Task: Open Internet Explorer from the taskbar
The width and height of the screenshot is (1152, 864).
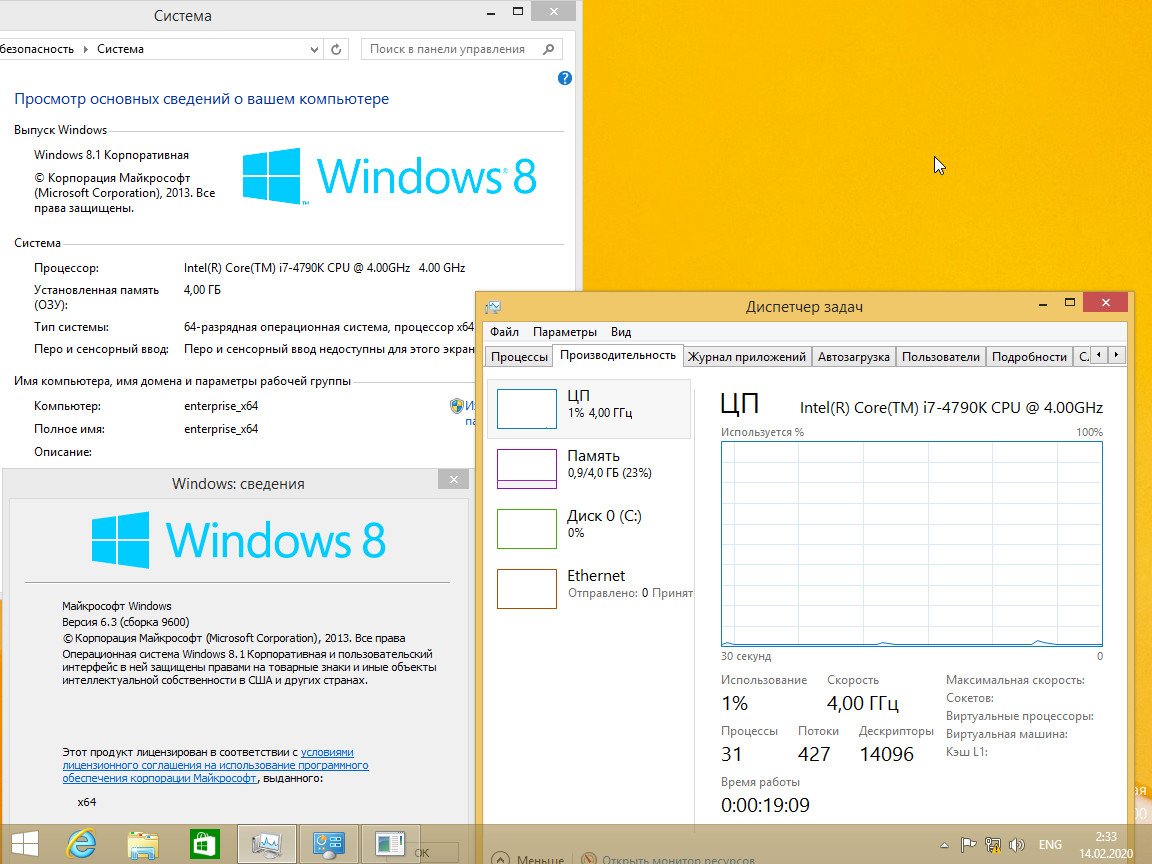Action: tap(82, 844)
